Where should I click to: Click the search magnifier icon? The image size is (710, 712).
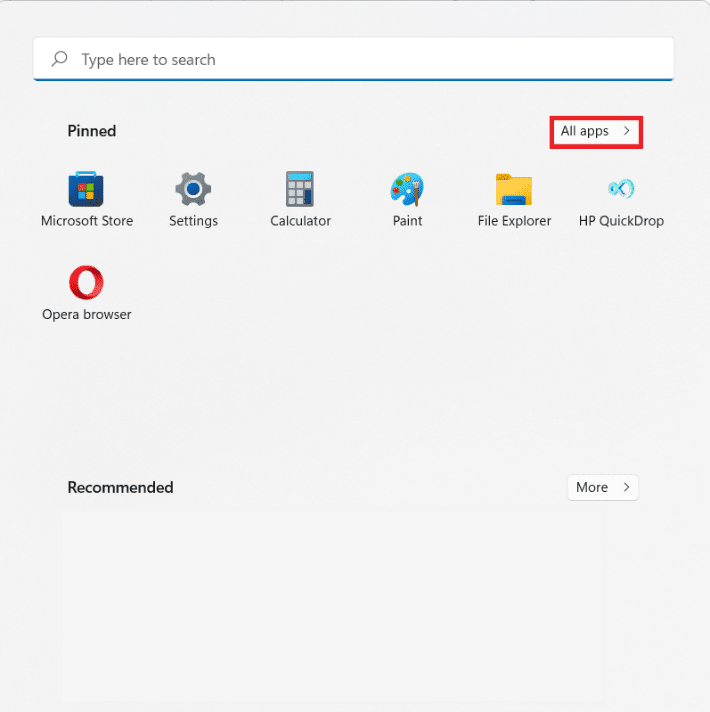pyautogui.click(x=59, y=59)
